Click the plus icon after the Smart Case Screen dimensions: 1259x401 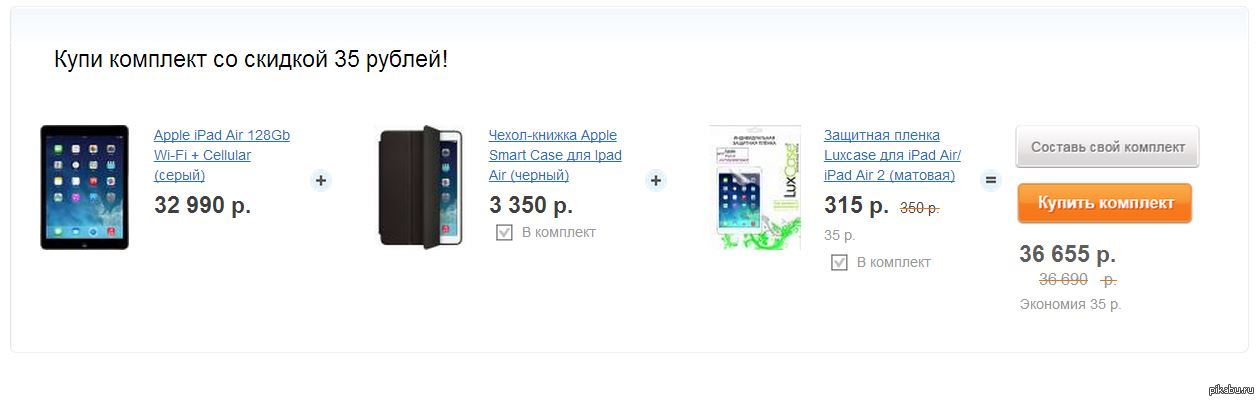click(656, 181)
